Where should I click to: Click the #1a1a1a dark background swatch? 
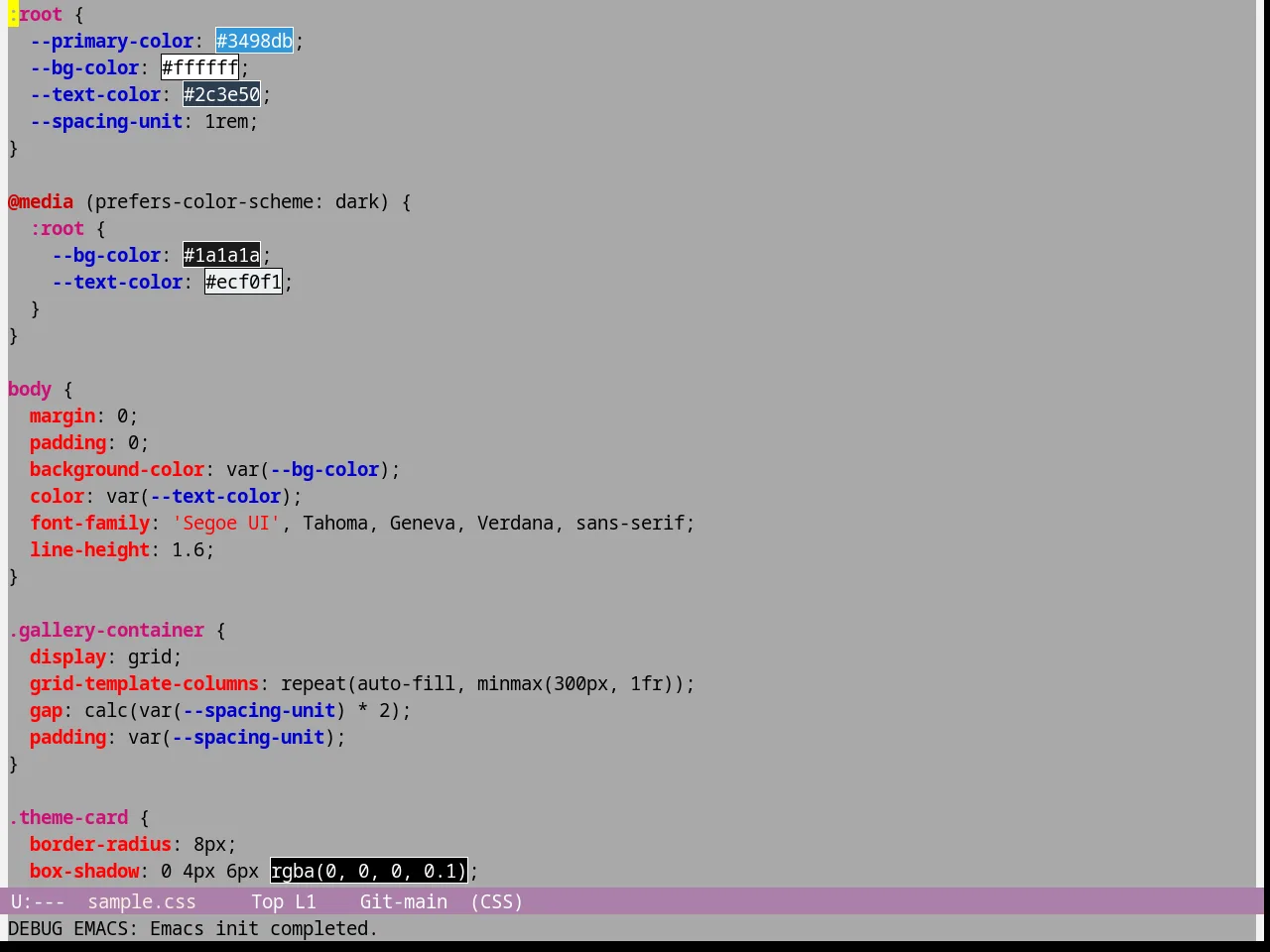point(221,255)
